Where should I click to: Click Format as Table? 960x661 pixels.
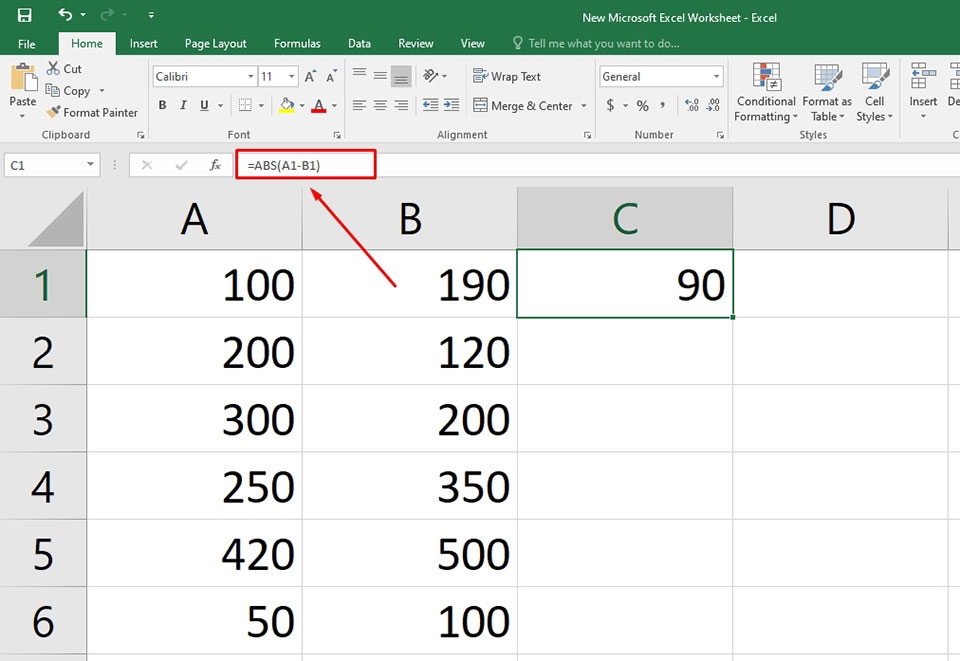[x=826, y=92]
